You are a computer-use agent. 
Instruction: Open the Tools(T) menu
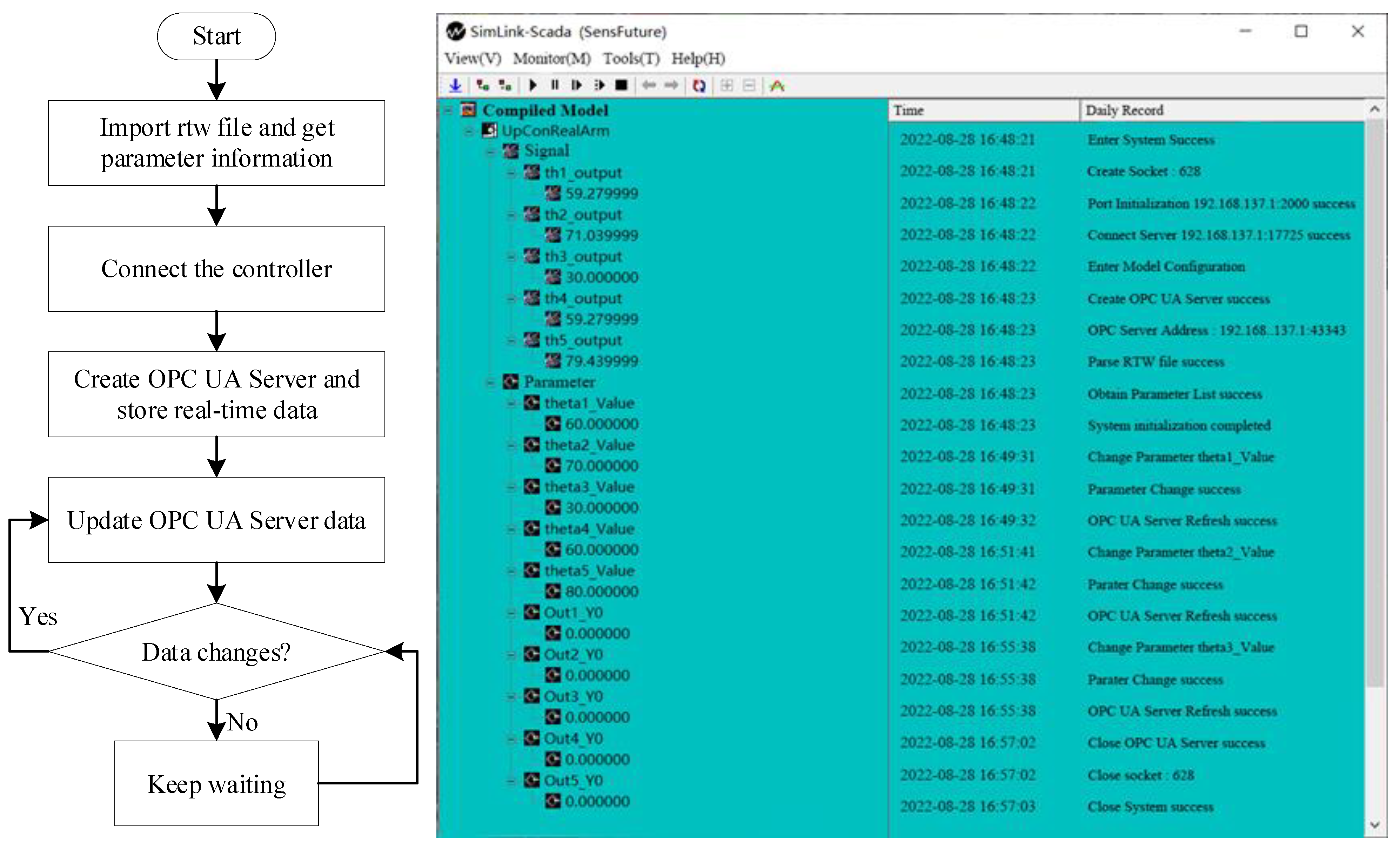tap(631, 59)
